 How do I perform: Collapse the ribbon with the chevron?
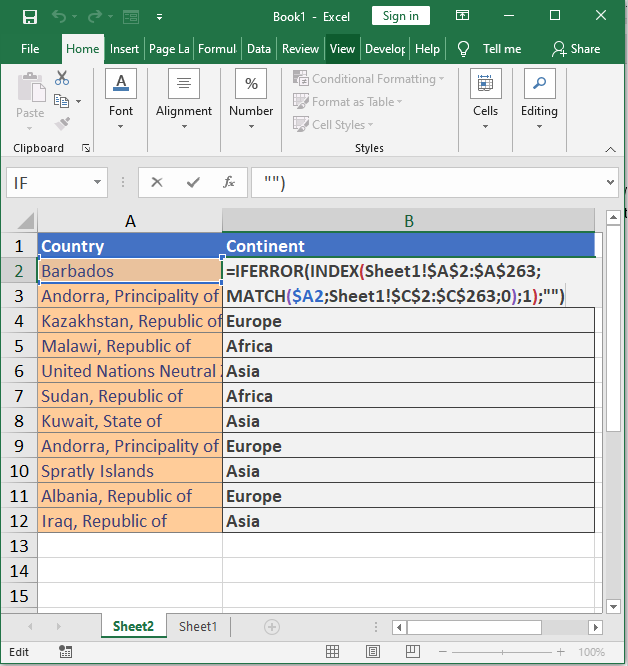(x=610, y=149)
